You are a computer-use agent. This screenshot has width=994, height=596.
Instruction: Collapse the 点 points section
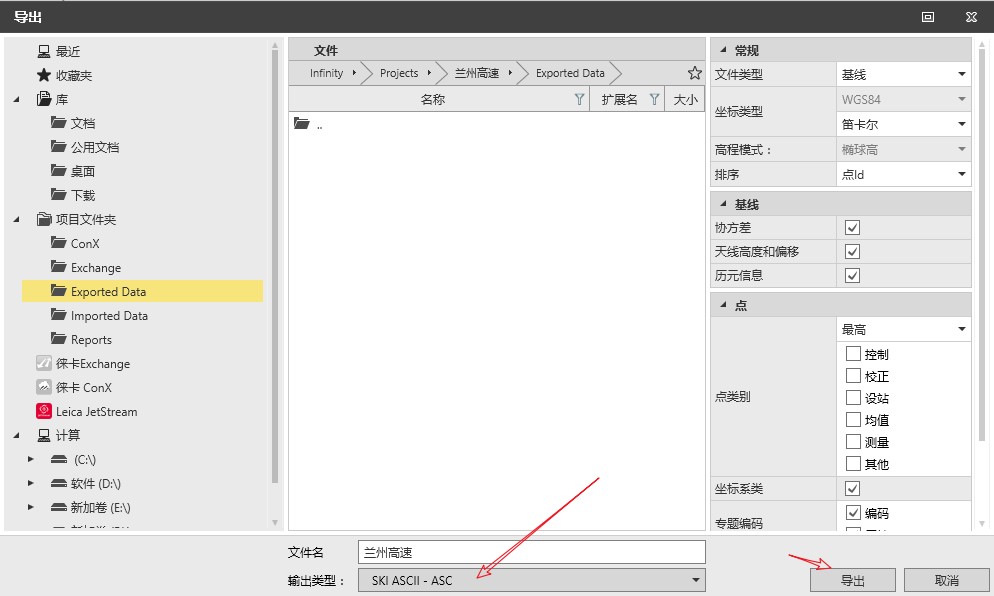(x=723, y=304)
